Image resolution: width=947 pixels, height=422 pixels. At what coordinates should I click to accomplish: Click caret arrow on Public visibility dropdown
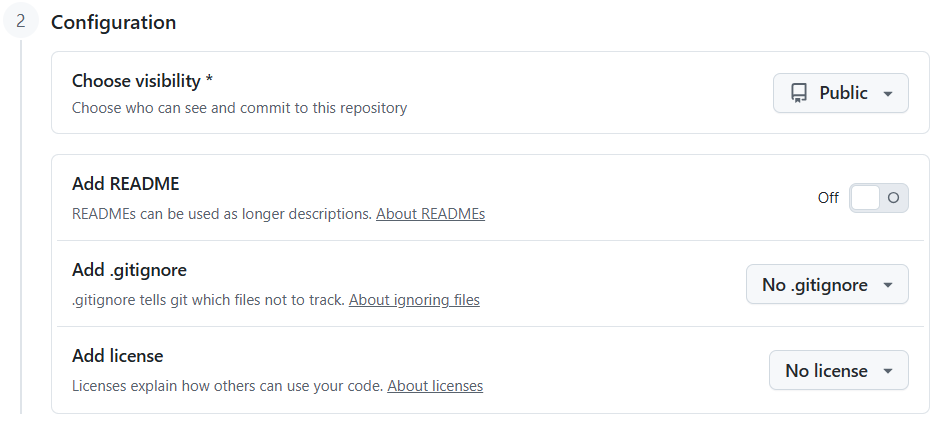(887, 94)
